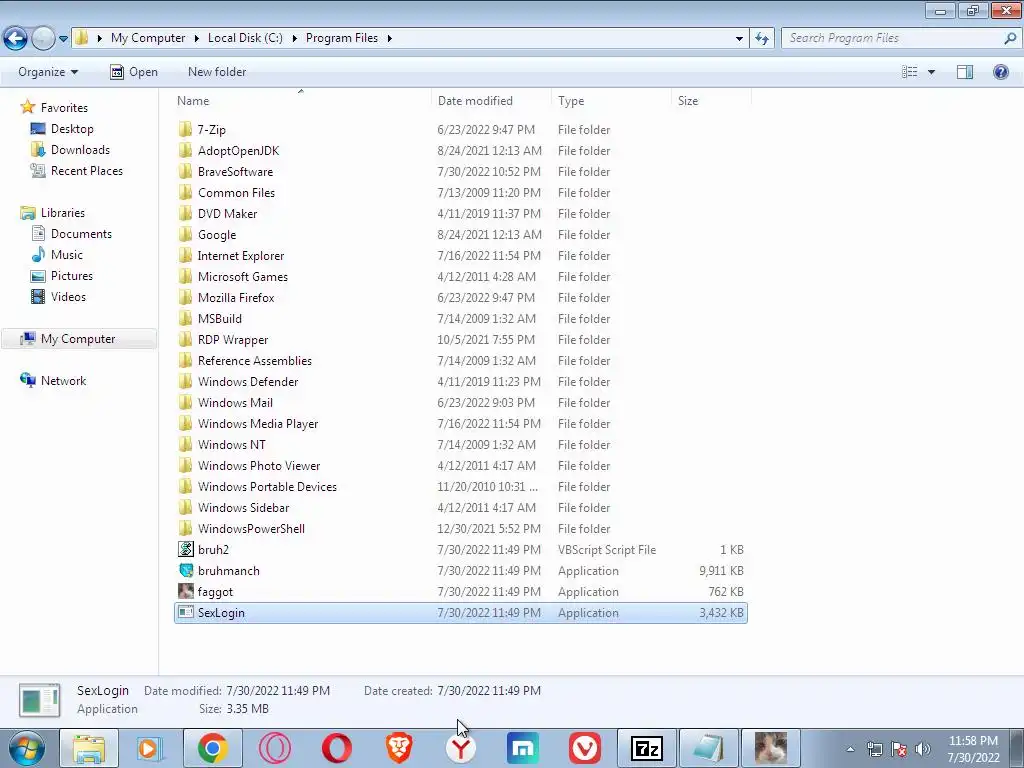This screenshot has width=1024, height=768.
Task: Launch red Opera browser from the taskbar
Action: coord(336,748)
